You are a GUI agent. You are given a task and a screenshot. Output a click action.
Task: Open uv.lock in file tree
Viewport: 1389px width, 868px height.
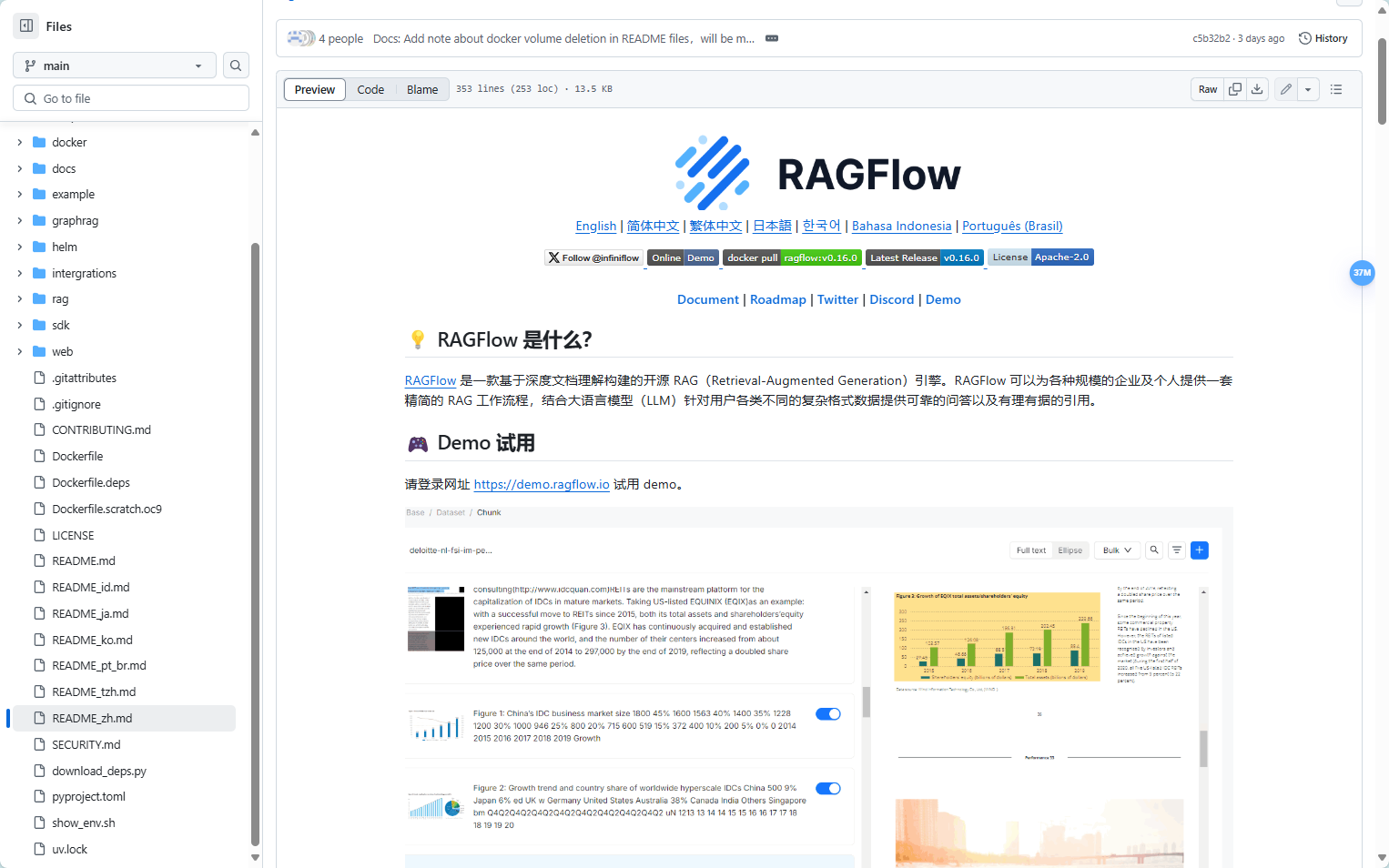coord(70,849)
